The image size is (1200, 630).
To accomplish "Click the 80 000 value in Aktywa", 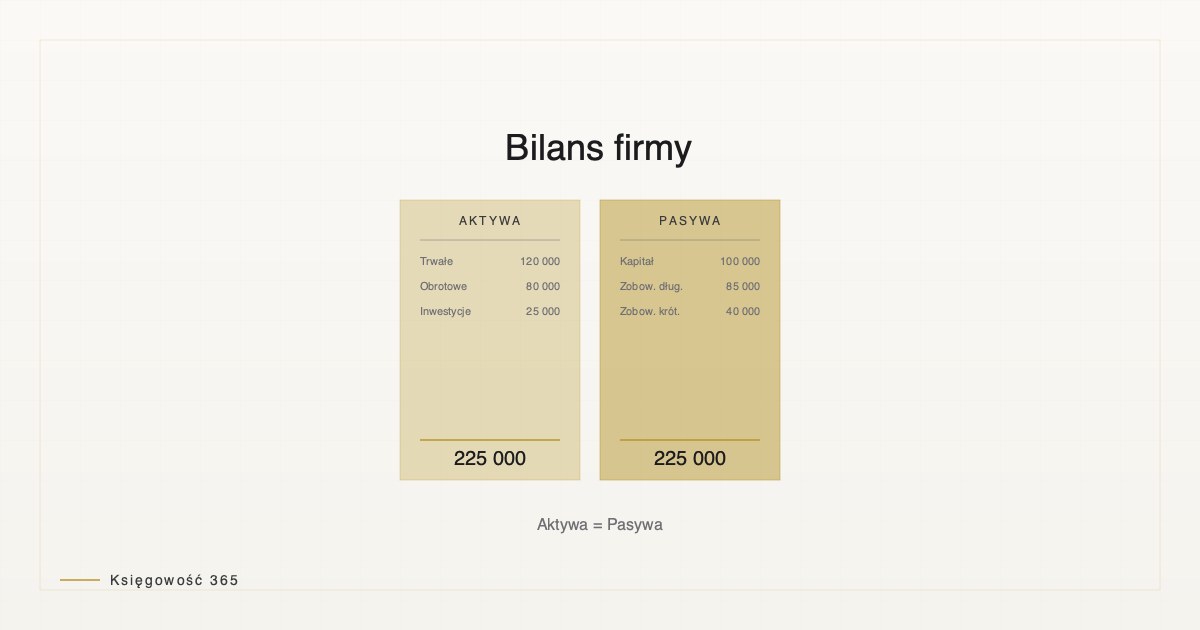I will (x=543, y=287).
